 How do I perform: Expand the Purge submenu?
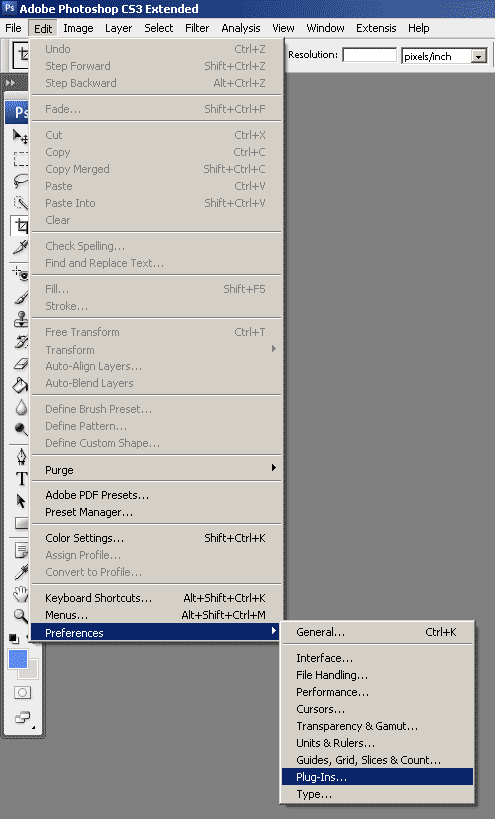pyautogui.click(x=156, y=470)
